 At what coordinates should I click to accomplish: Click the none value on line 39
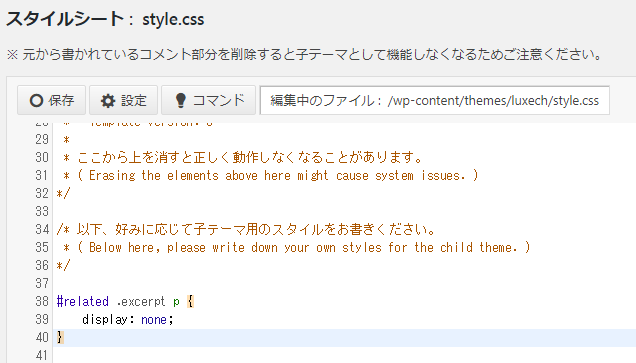(154, 320)
